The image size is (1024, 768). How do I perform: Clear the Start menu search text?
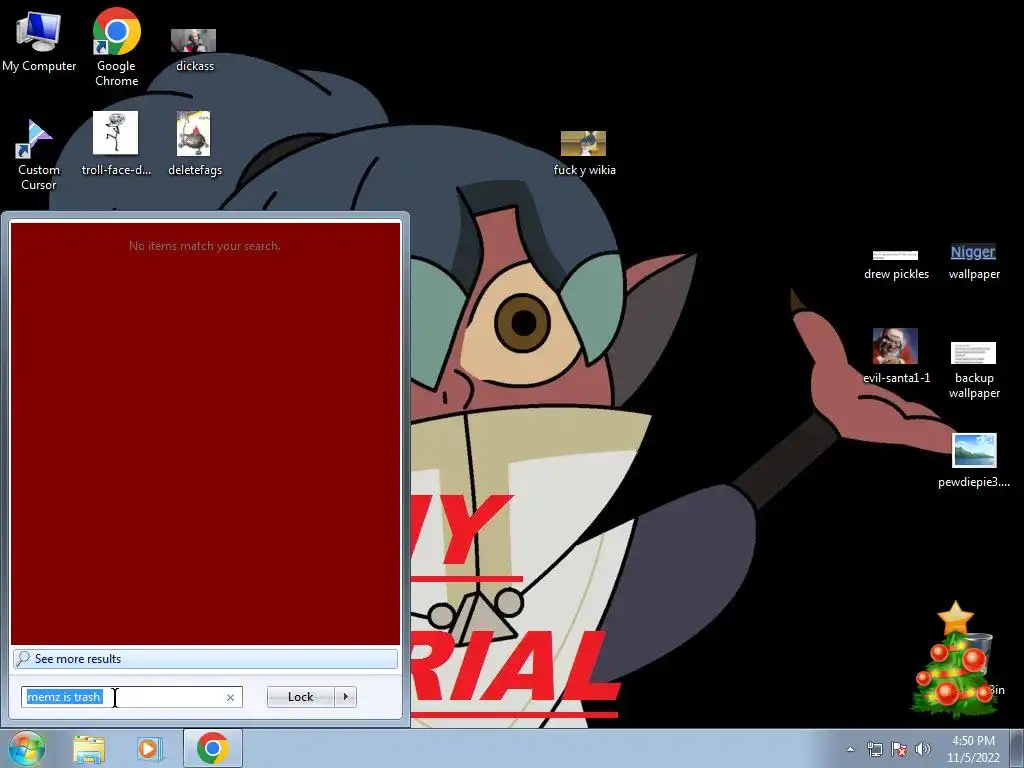tap(230, 697)
